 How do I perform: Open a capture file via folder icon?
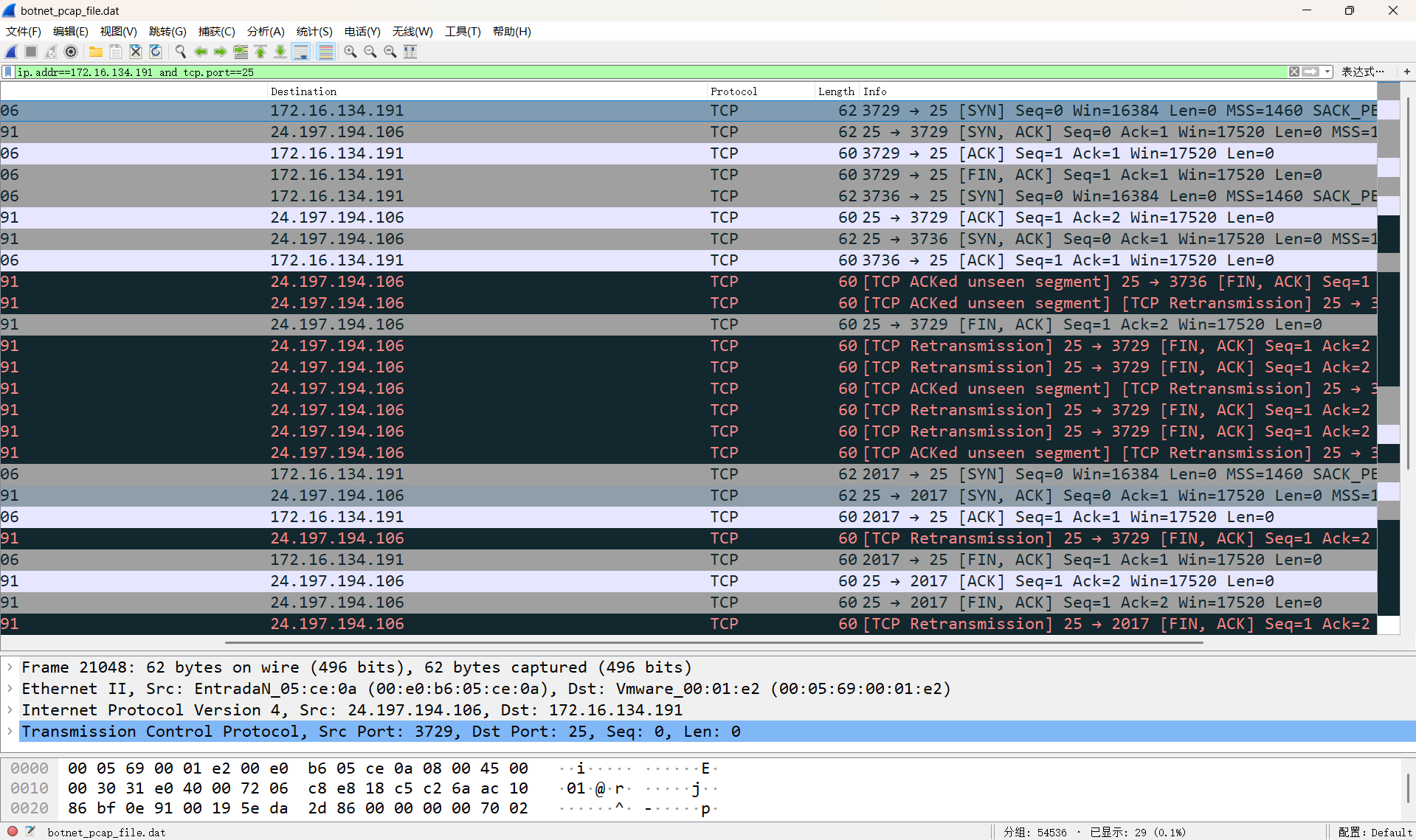[96, 52]
